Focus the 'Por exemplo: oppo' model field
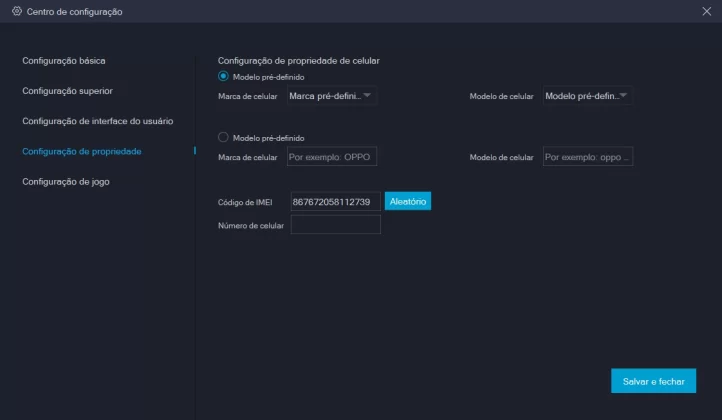Screen dimensions: 722x420 point(587,157)
